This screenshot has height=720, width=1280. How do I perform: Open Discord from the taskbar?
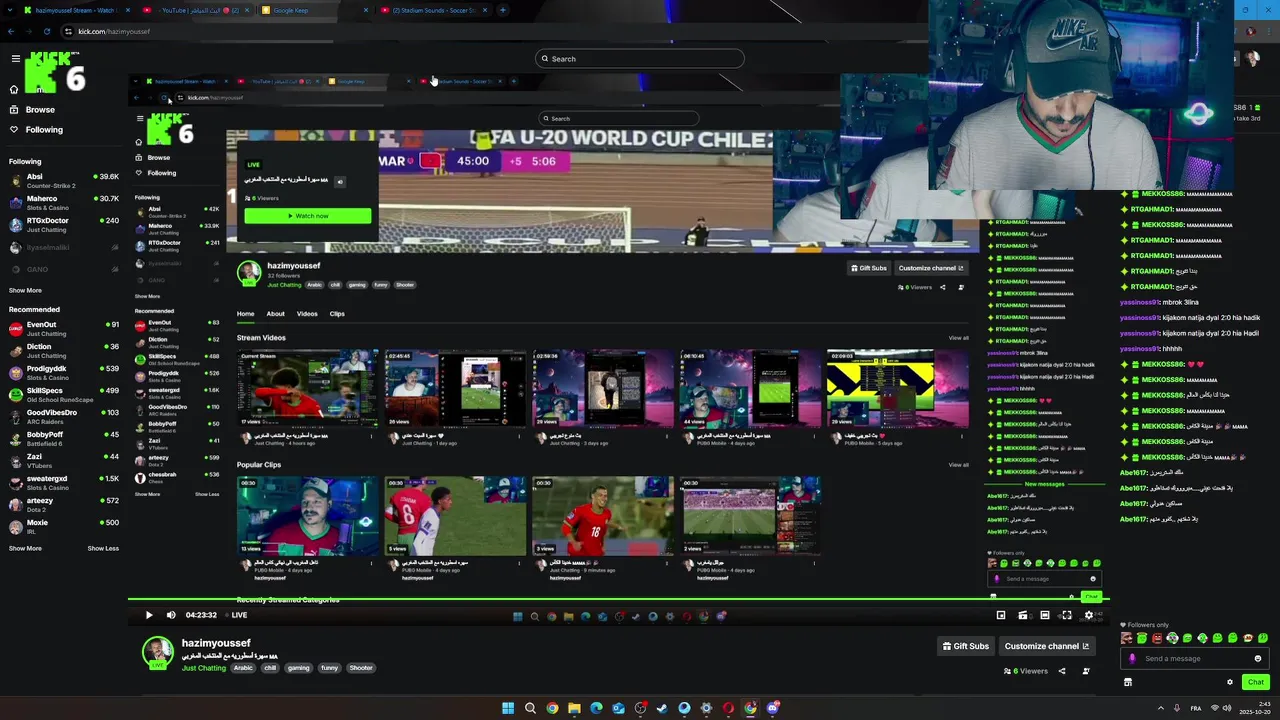point(772,708)
